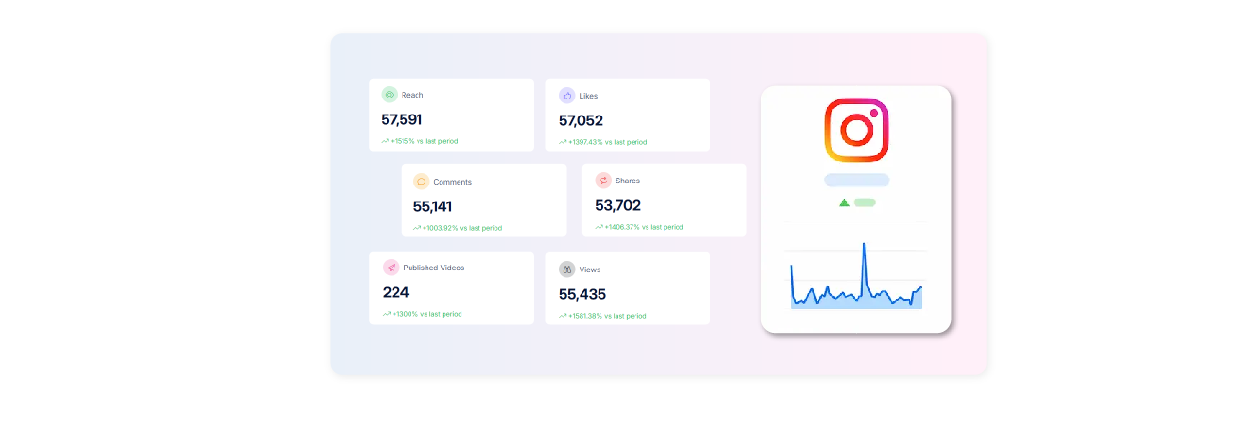The height and width of the screenshot is (425, 1255).
Task: Click the gray Views binoculars icon
Action: (x=567, y=269)
